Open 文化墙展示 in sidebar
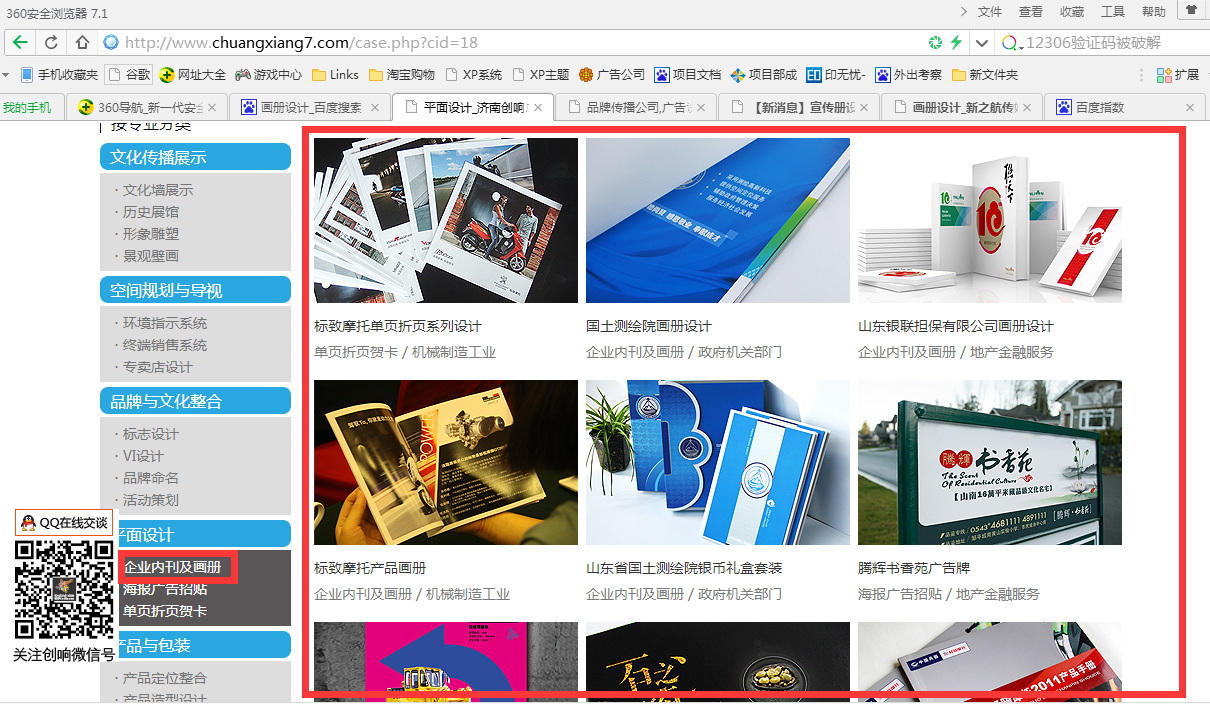 tap(157, 190)
